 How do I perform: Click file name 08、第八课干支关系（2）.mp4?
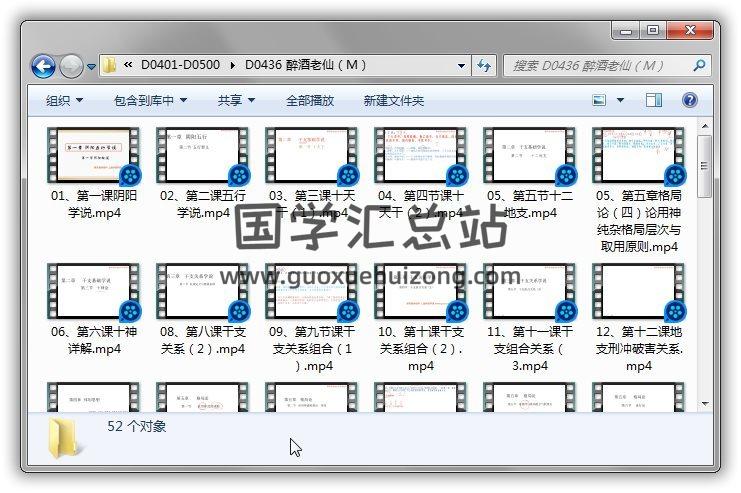[x=203, y=340]
